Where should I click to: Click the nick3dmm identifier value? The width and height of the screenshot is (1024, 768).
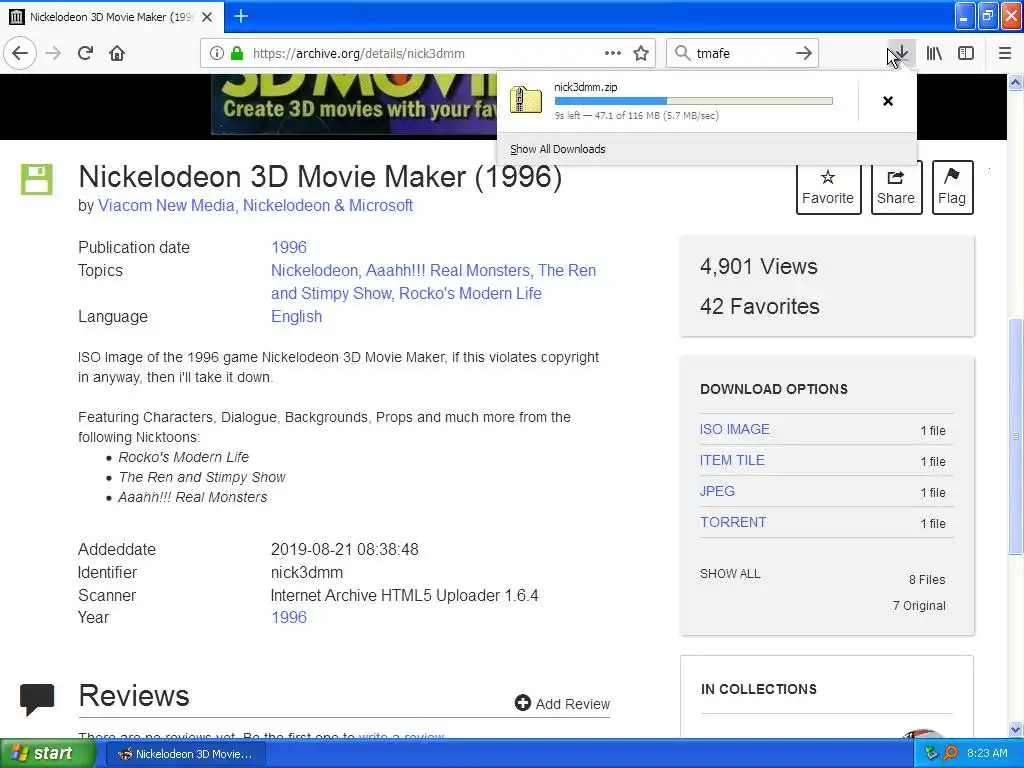pyautogui.click(x=306, y=573)
